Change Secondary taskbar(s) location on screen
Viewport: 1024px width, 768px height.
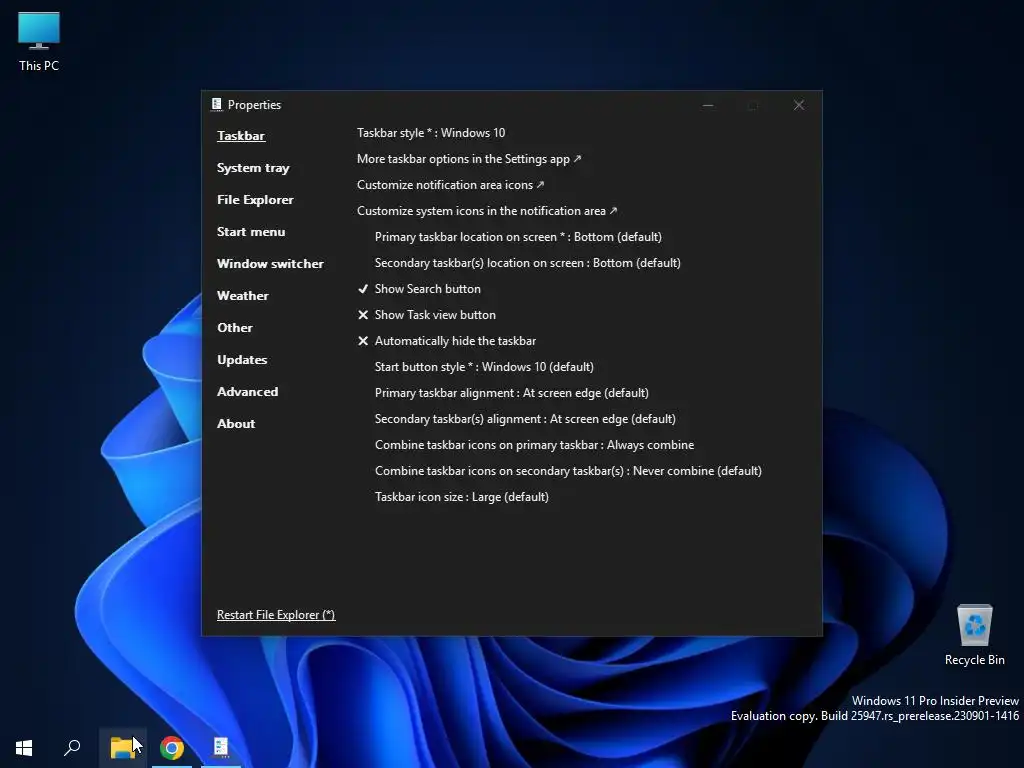(528, 263)
